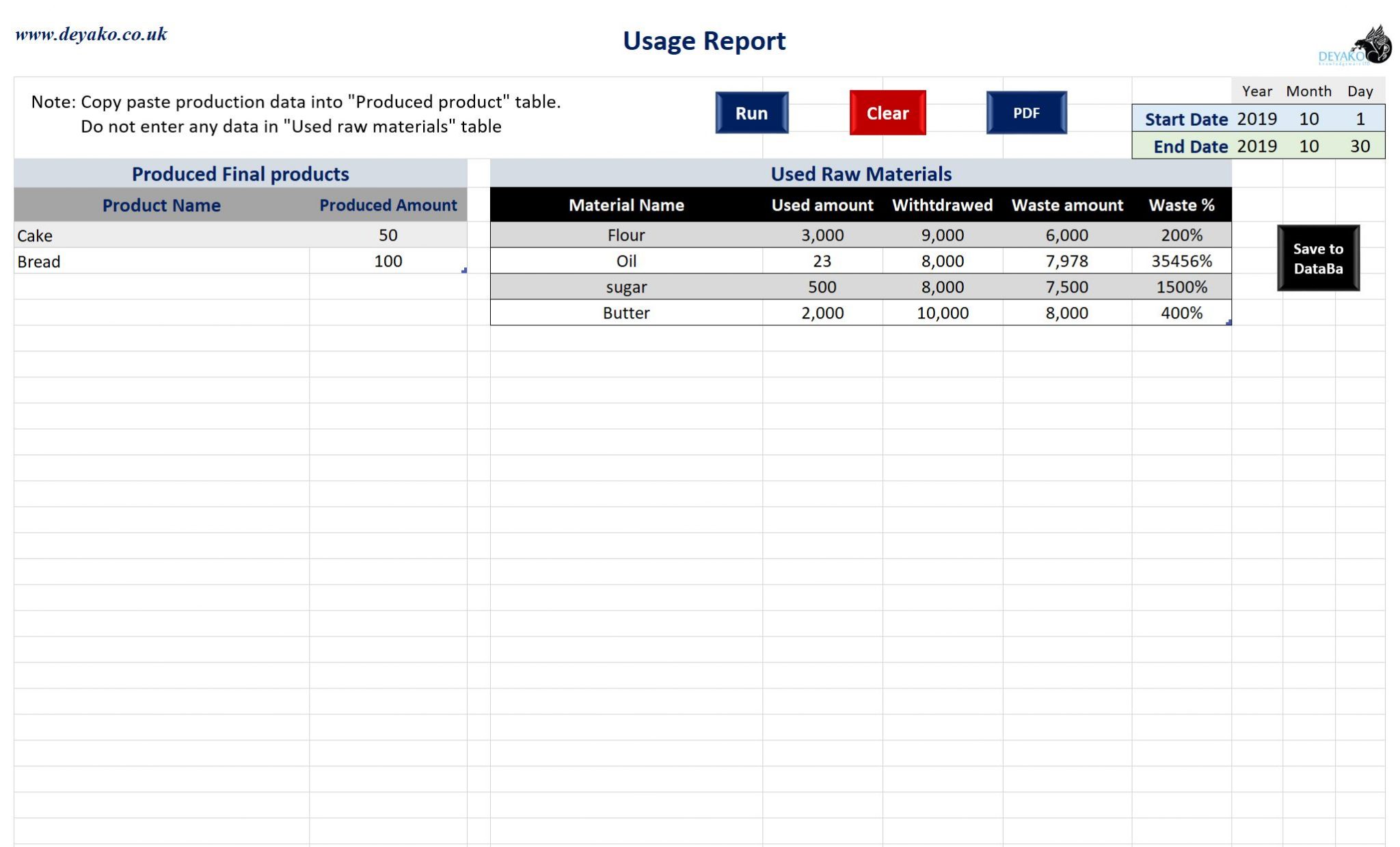Click the Run button
This screenshot has height=847, width=1400.
751,113
